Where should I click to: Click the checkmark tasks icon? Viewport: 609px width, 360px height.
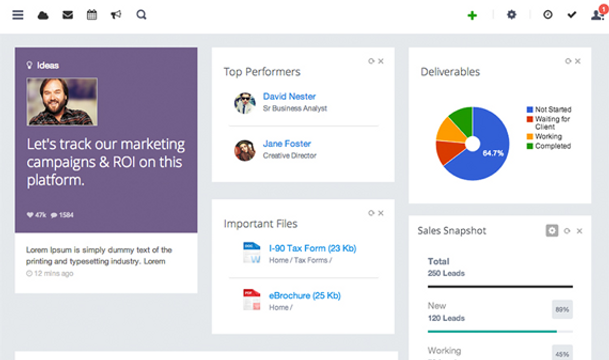pyautogui.click(x=572, y=15)
